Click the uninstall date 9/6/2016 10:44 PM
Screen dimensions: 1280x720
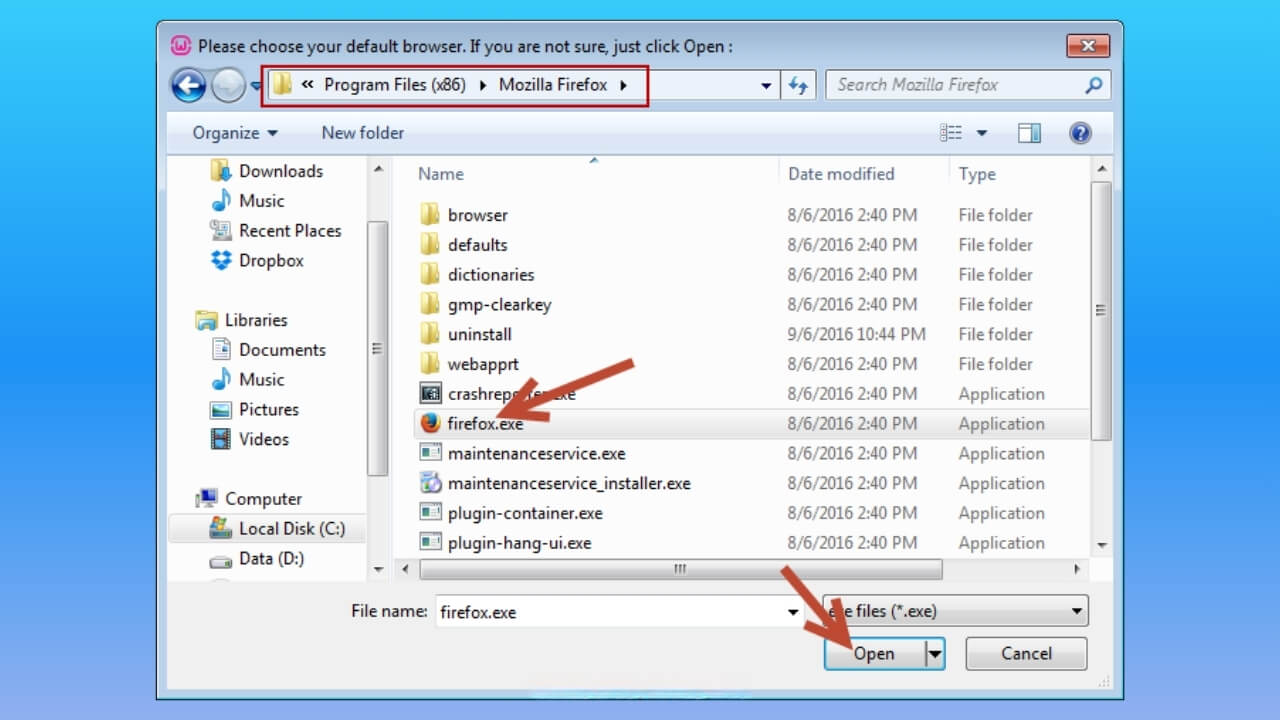(x=857, y=334)
